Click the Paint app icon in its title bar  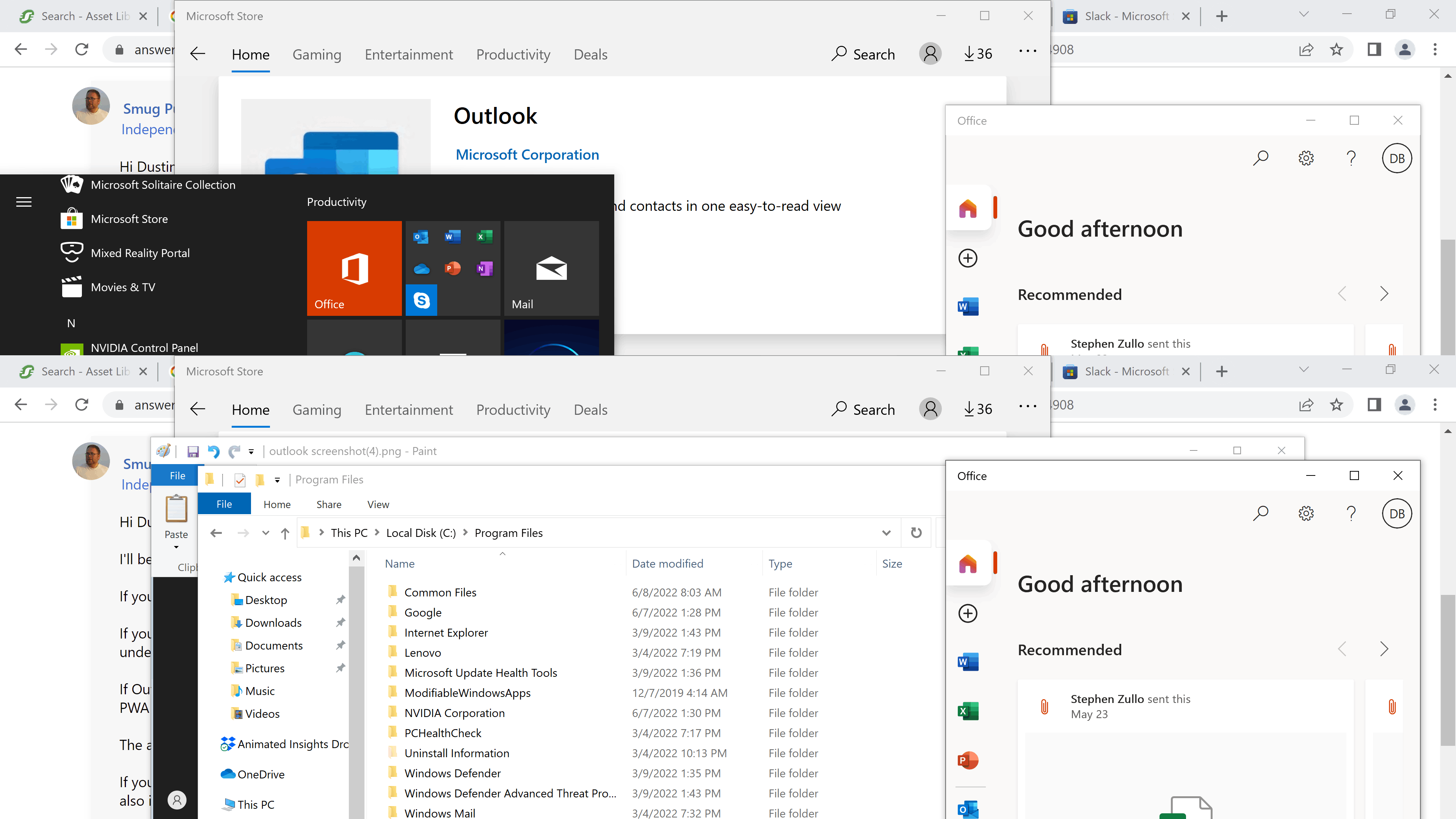pos(163,451)
